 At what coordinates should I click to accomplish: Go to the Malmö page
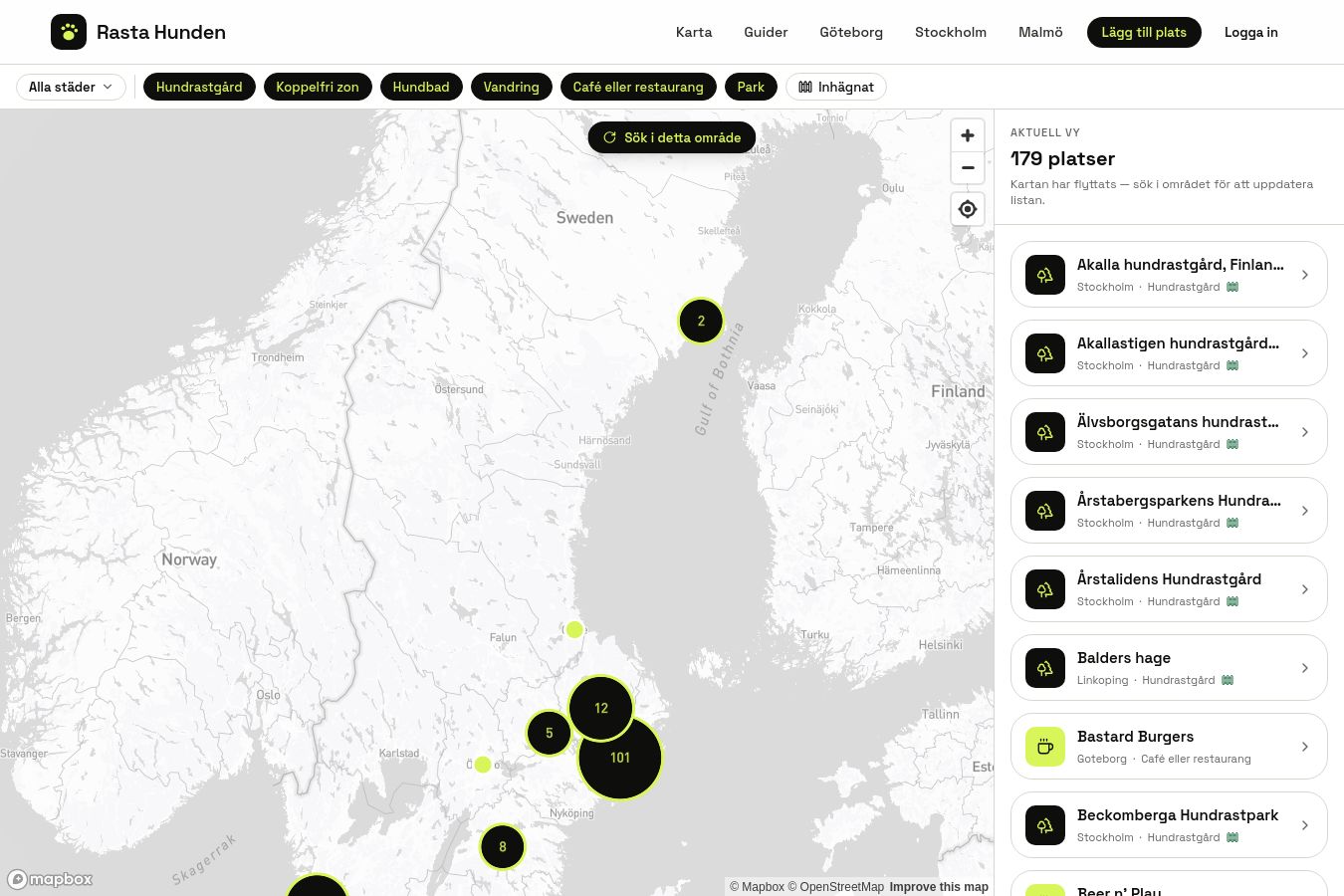click(1040, 32)
